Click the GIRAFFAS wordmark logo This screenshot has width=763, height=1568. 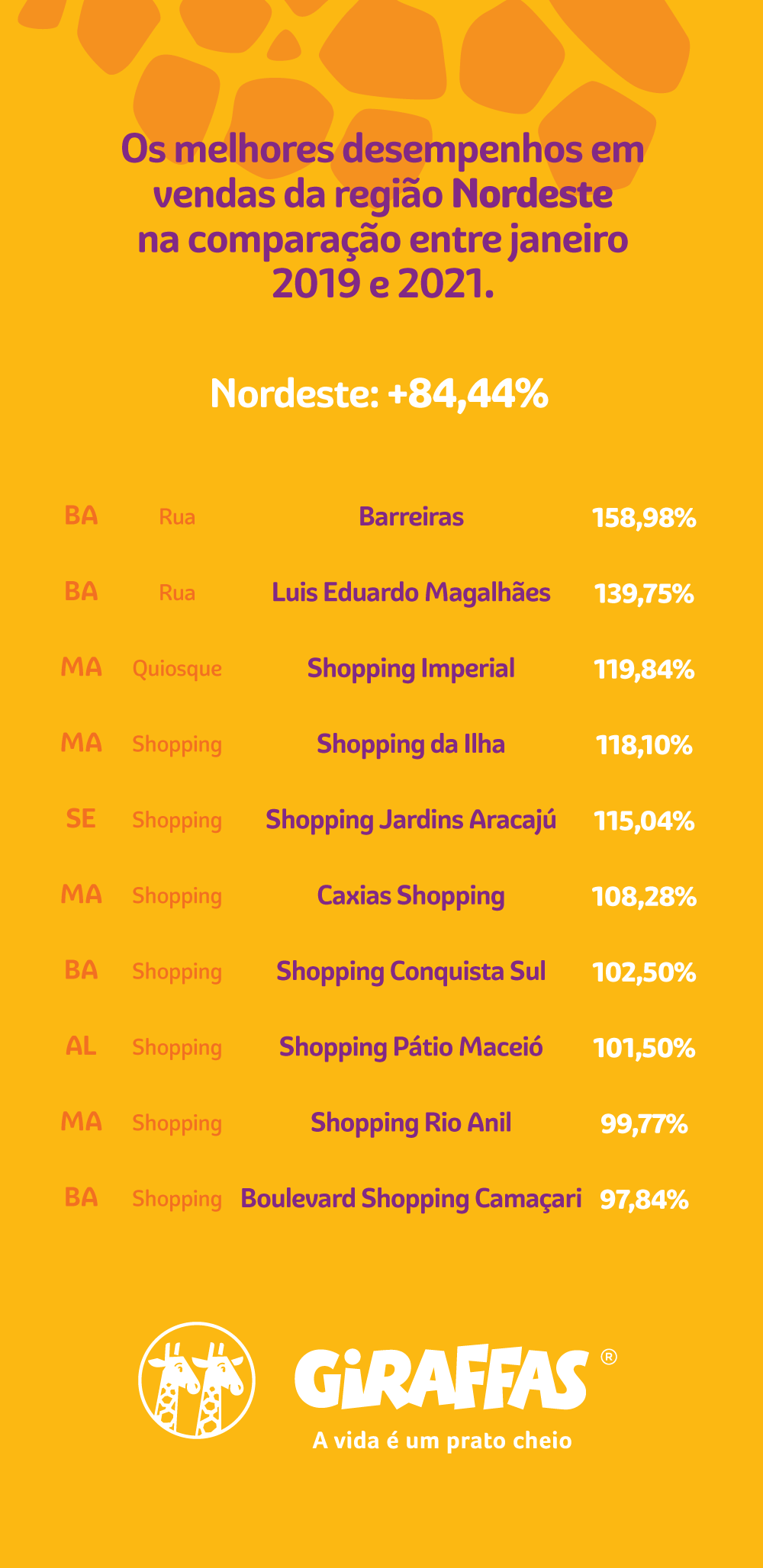click(x=442, y=1379)
